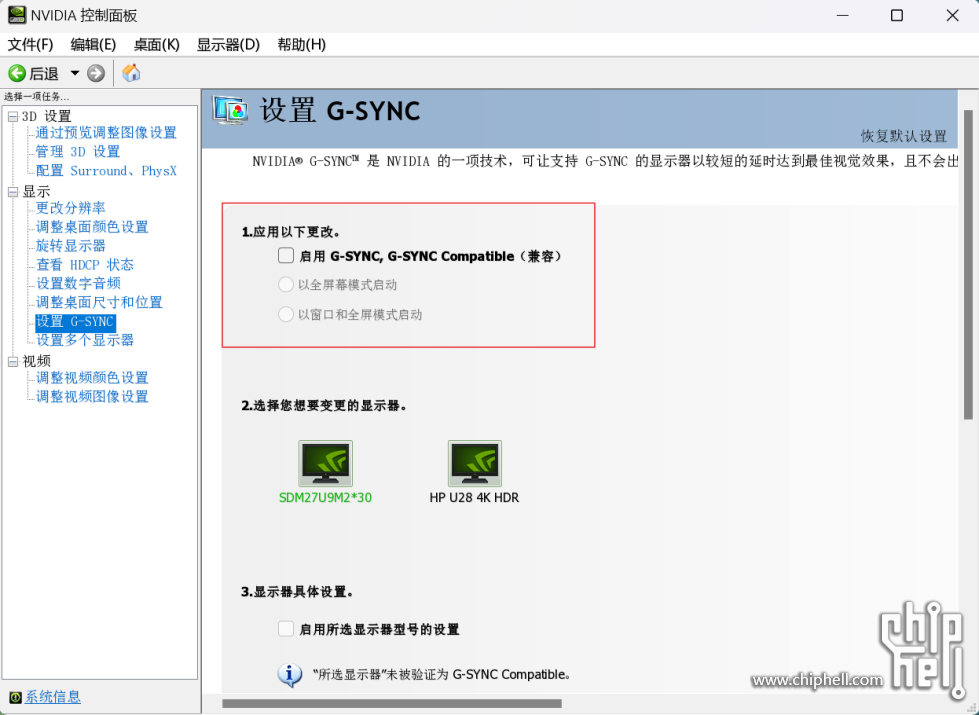
Task: Select the SDM27U9M2*30 monitor icon
Action: click(325, 463)
